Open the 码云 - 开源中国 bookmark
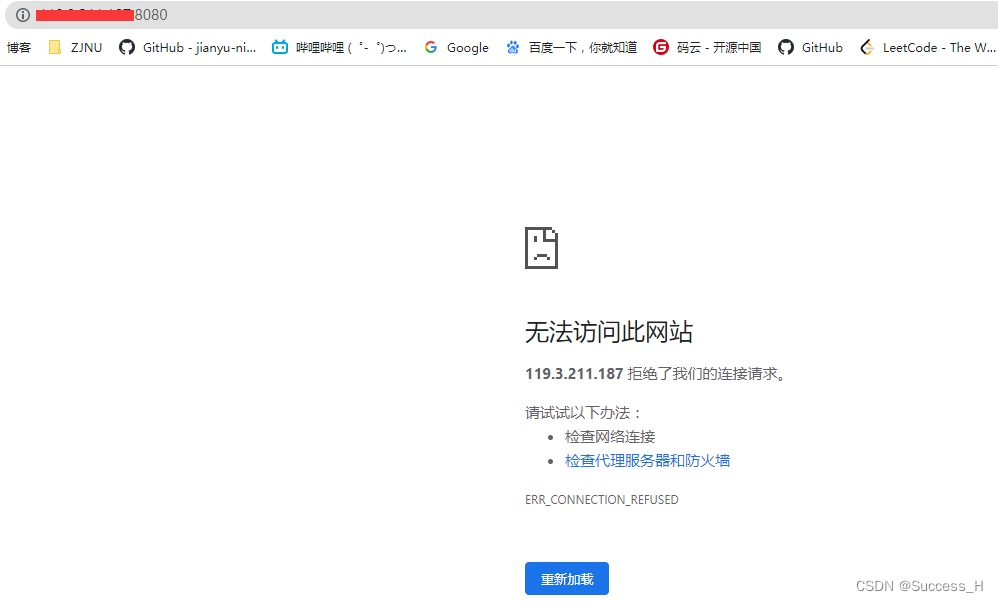Image resolution: width=998 pixels, height=602 pixels. (x=707, y=47)
